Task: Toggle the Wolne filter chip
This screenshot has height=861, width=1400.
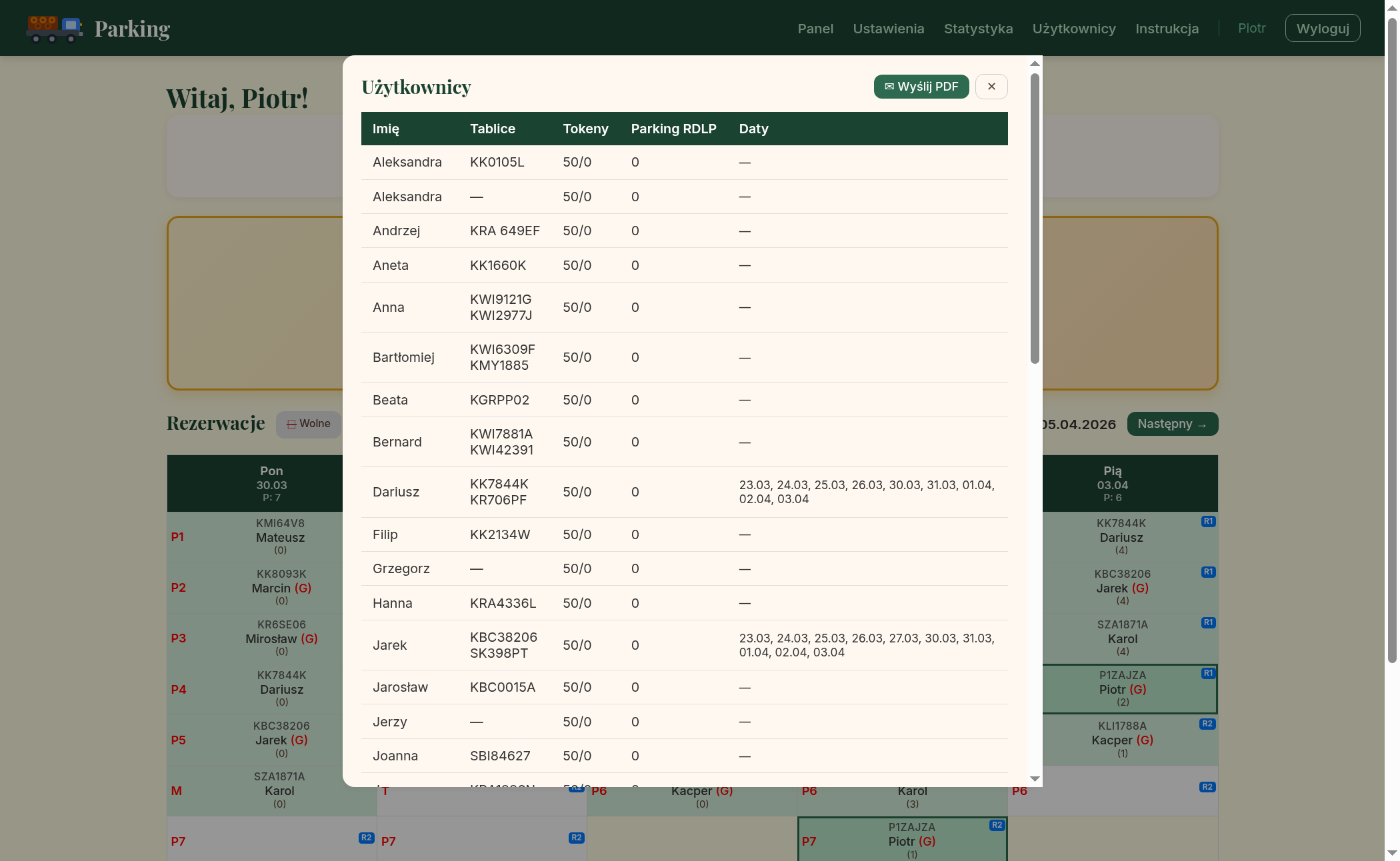Action: pyautogui.click(x=309, y=424)
